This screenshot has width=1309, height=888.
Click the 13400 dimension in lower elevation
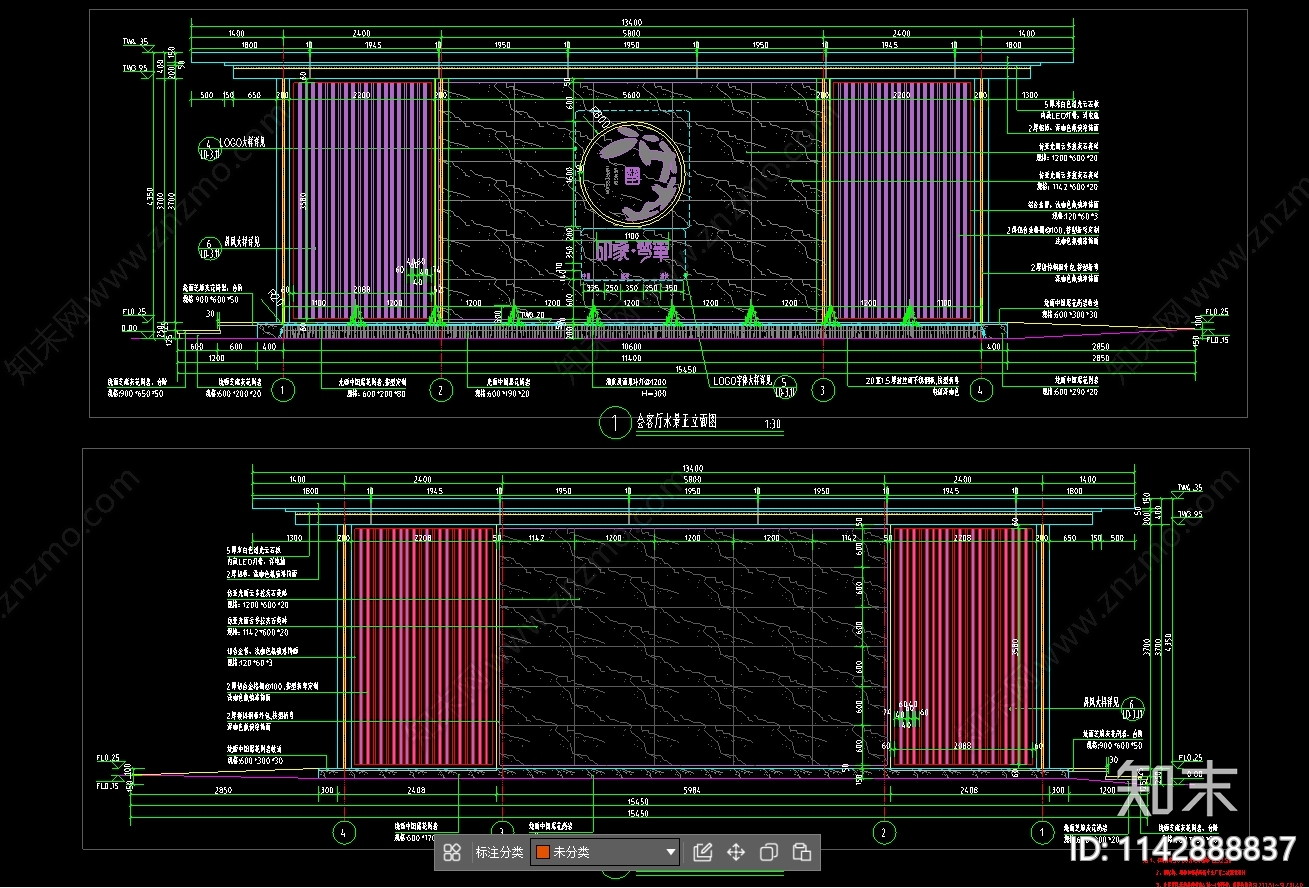click(x=692, y=467)
